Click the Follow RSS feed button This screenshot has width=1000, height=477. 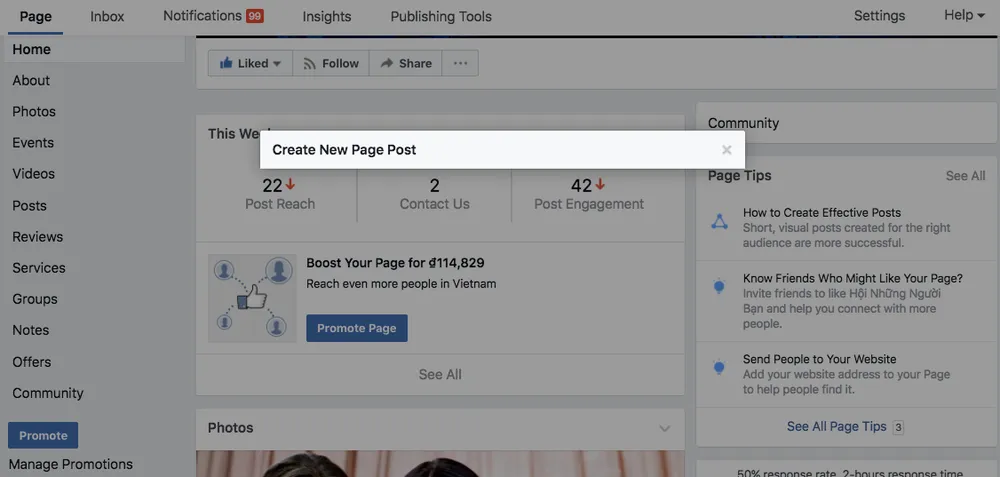tap(331, 63)
